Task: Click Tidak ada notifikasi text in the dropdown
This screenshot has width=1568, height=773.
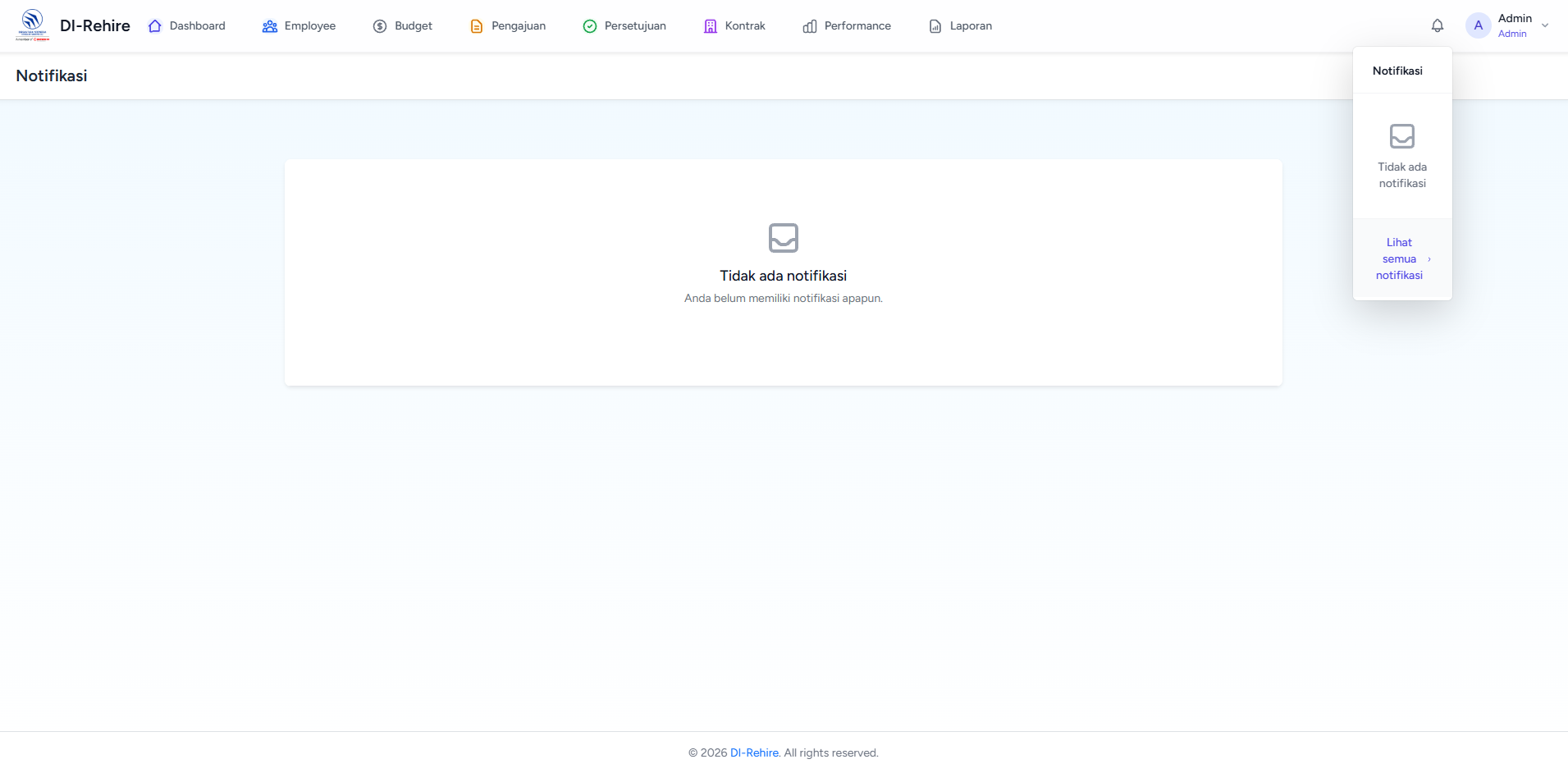Action: [x=1402, y=175]
